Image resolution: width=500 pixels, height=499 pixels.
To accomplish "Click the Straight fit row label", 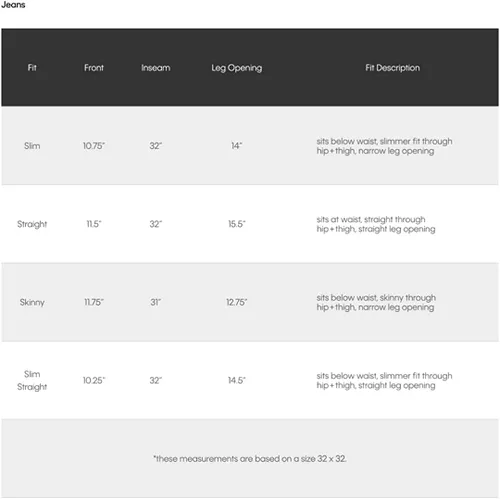I will 32,224.
